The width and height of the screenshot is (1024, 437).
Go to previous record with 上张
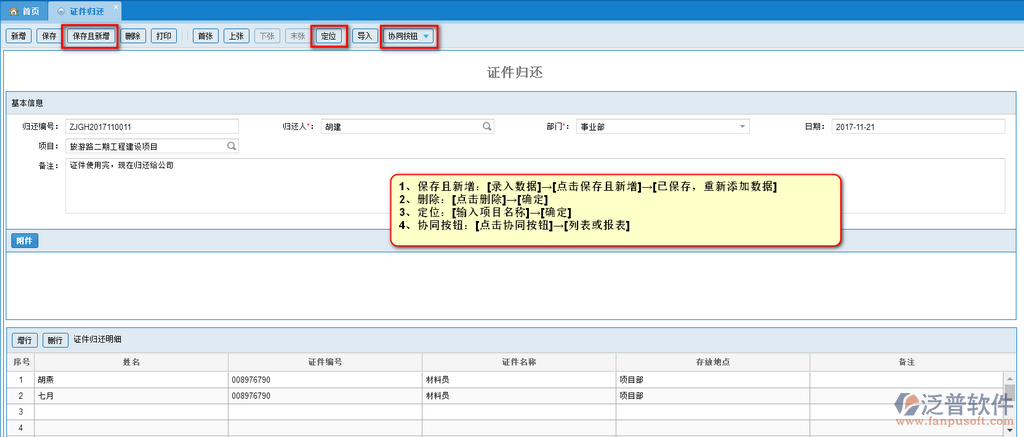236,36
